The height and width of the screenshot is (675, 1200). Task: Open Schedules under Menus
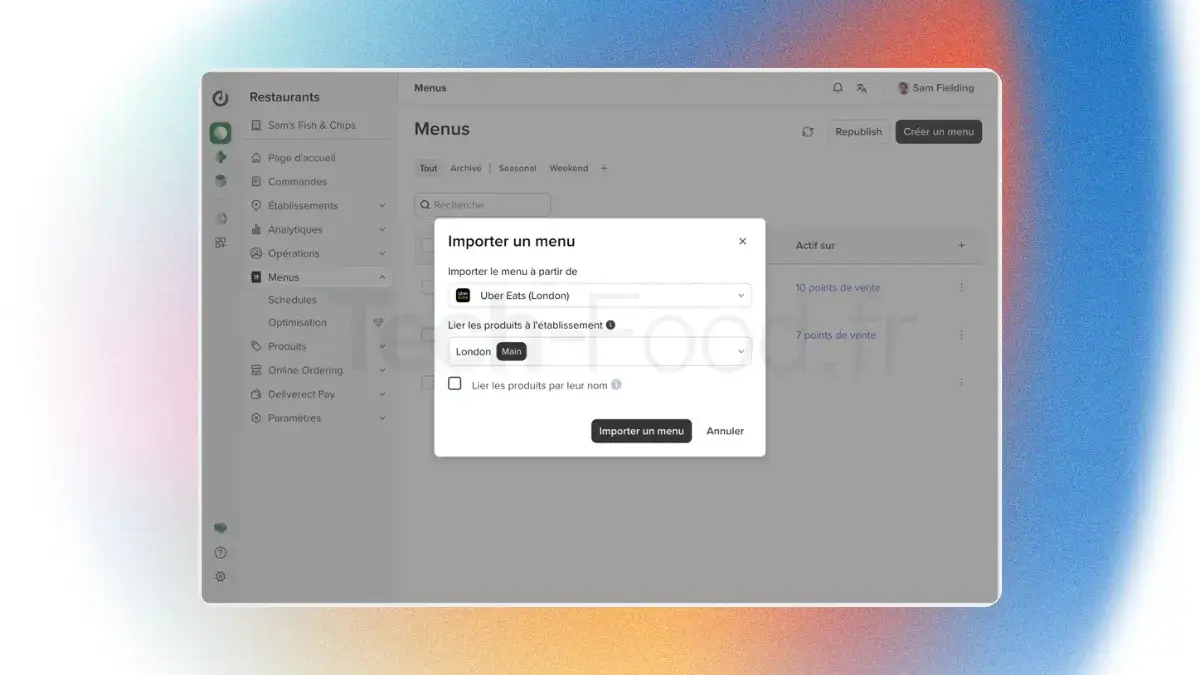(292, 300)
